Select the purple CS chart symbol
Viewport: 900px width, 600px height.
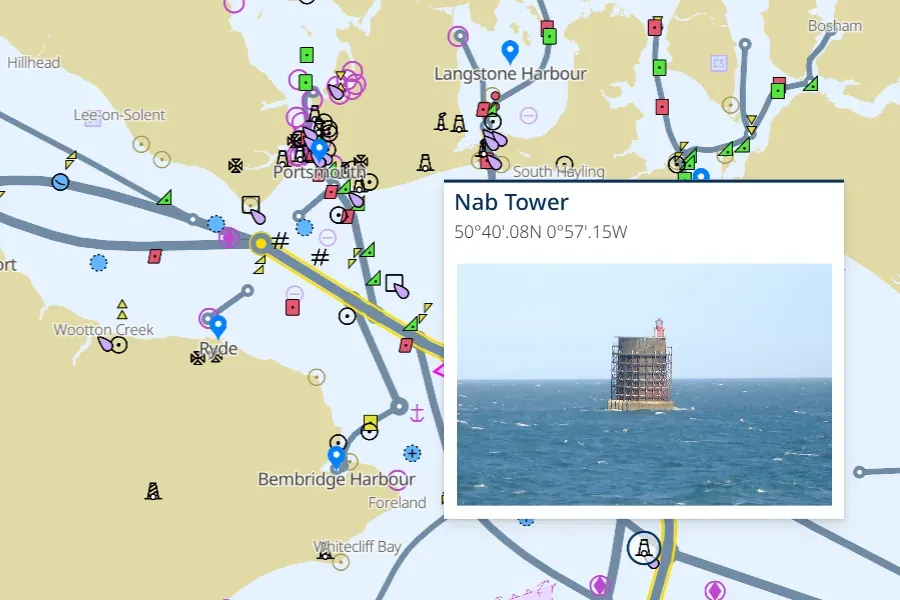pos(718,63)
